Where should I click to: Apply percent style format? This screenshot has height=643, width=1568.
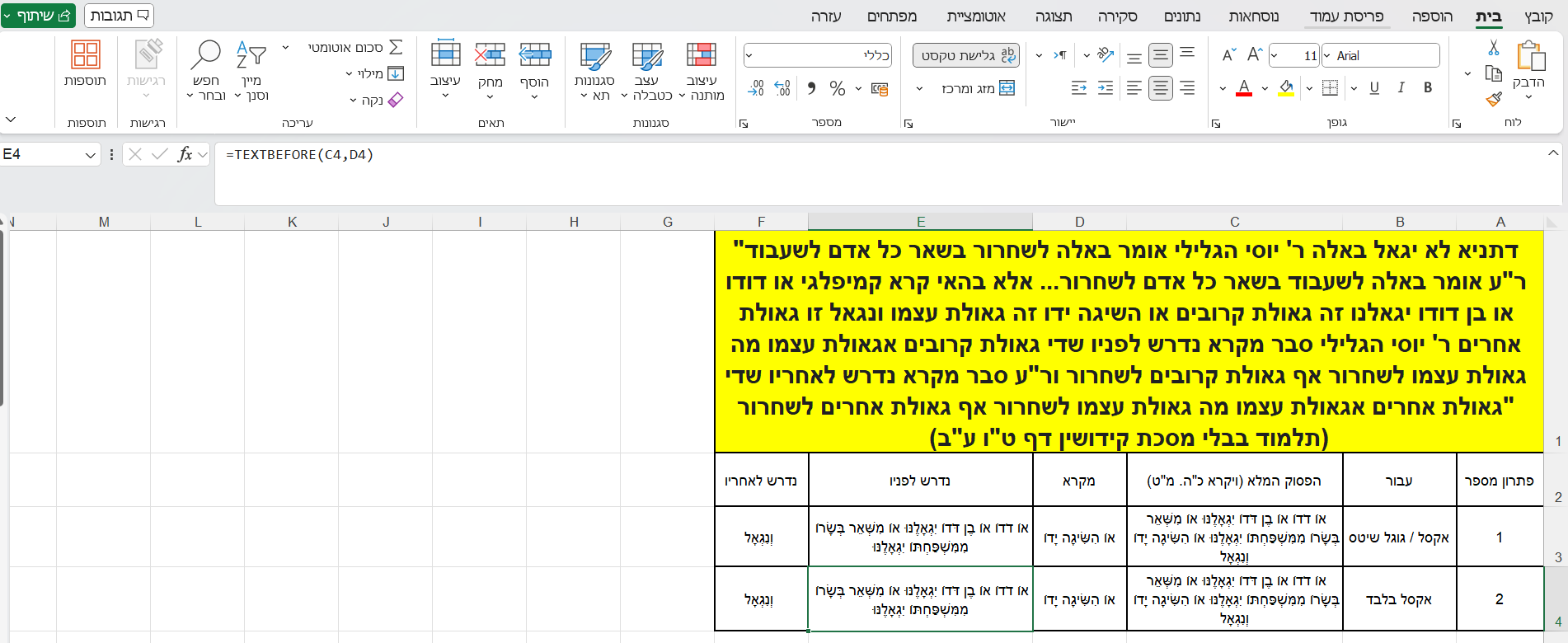tap(838, 88)
